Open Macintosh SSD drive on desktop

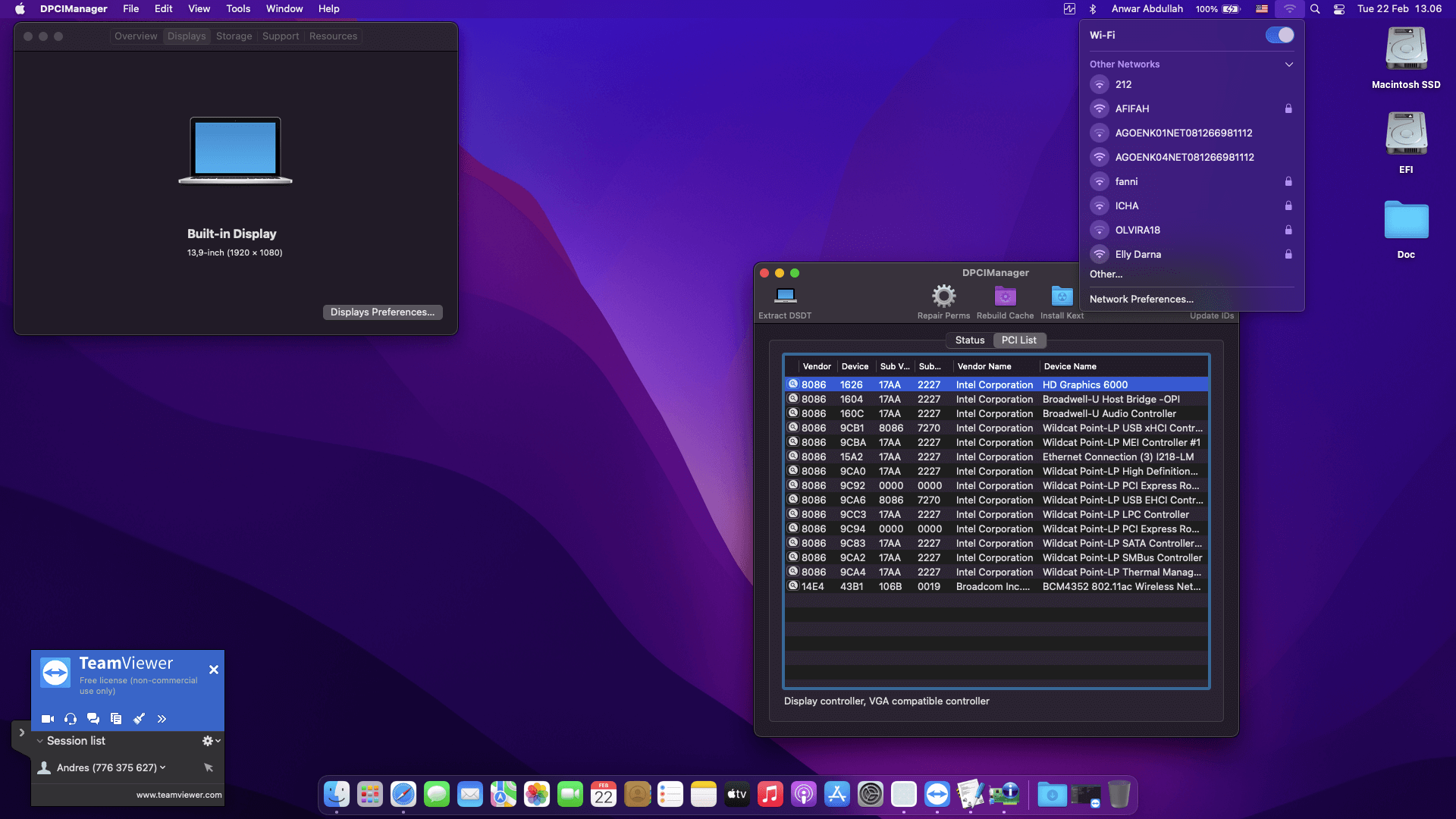click(x=1406, y=49)
